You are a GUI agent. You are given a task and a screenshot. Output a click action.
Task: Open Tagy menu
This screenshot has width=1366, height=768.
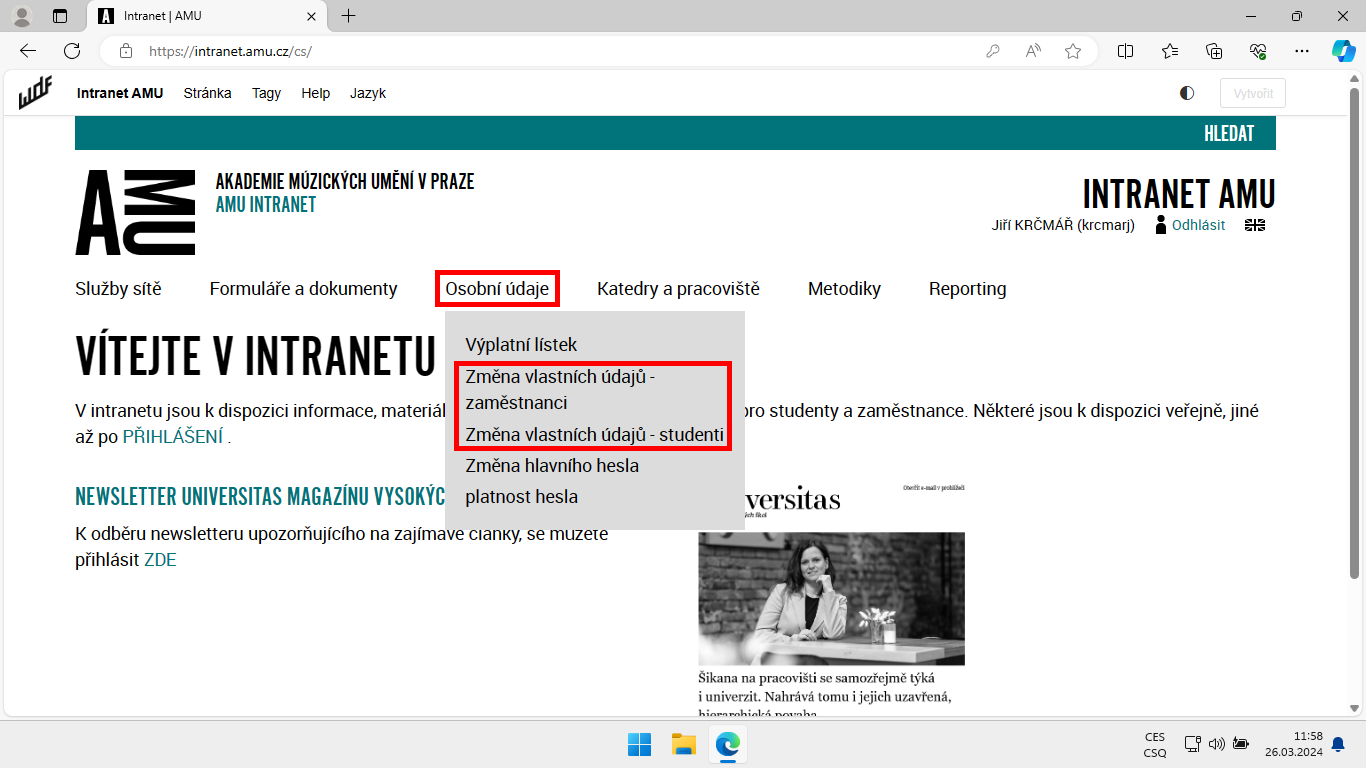pos(266,93)
